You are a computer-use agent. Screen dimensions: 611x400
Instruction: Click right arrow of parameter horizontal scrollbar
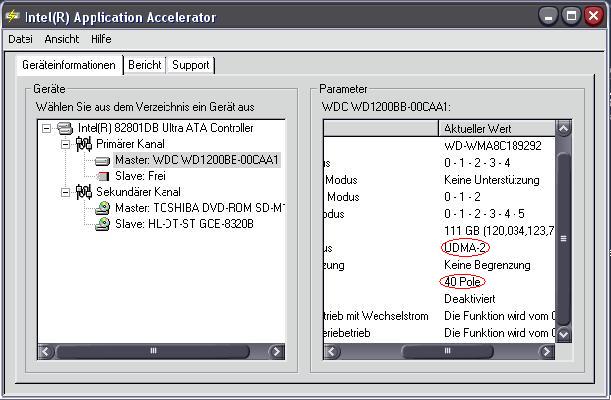click(547, 352)
